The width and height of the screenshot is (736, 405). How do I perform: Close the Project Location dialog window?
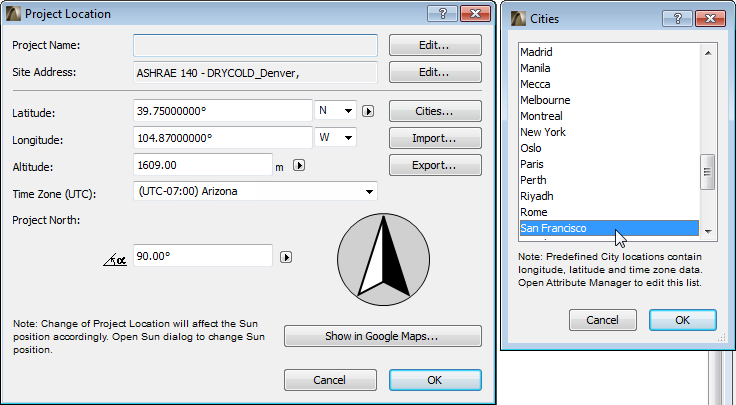click(x=475, y=14)
